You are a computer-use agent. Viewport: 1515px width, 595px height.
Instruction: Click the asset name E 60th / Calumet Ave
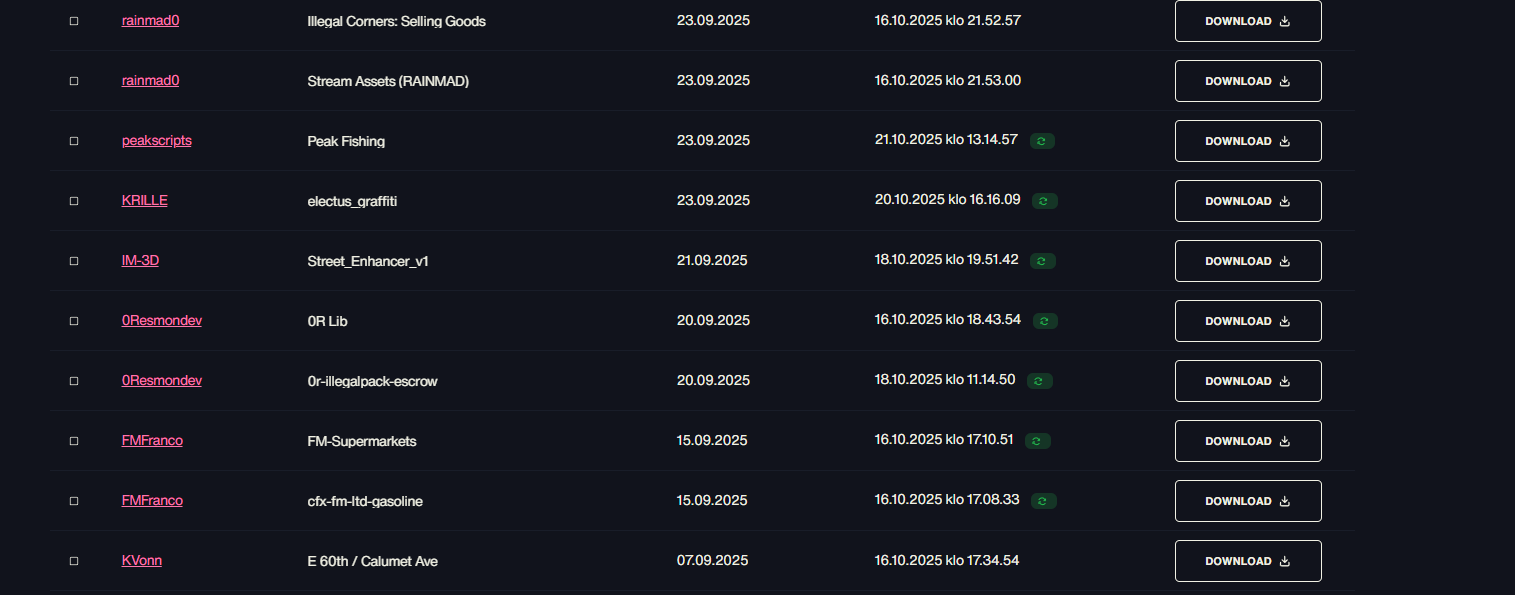[372, 561]
